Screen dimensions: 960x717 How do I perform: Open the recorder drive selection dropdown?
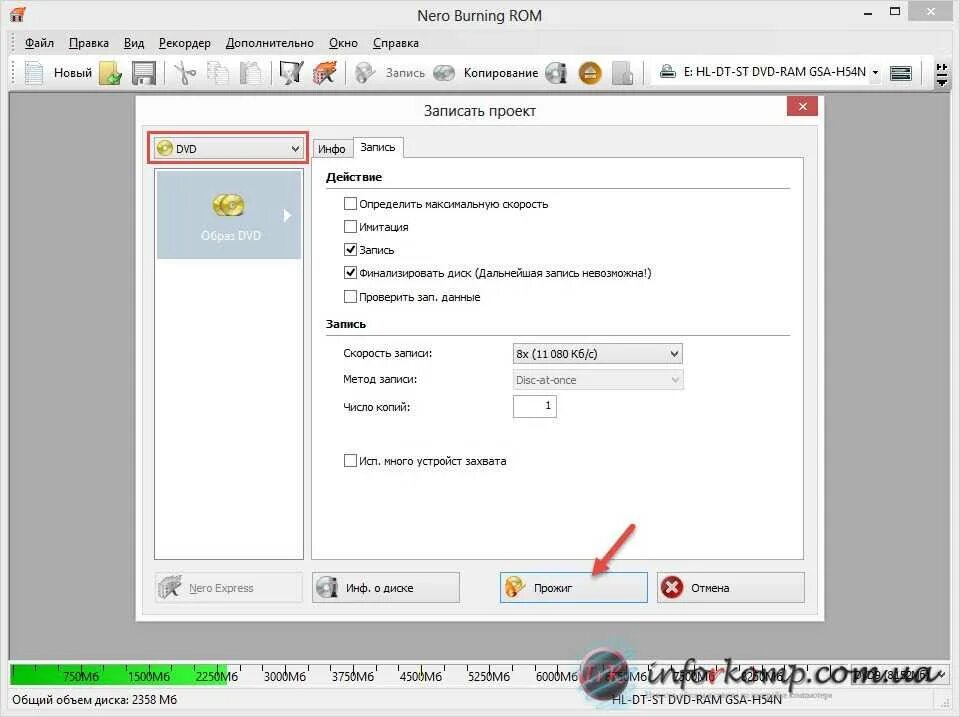pos(876,72)
